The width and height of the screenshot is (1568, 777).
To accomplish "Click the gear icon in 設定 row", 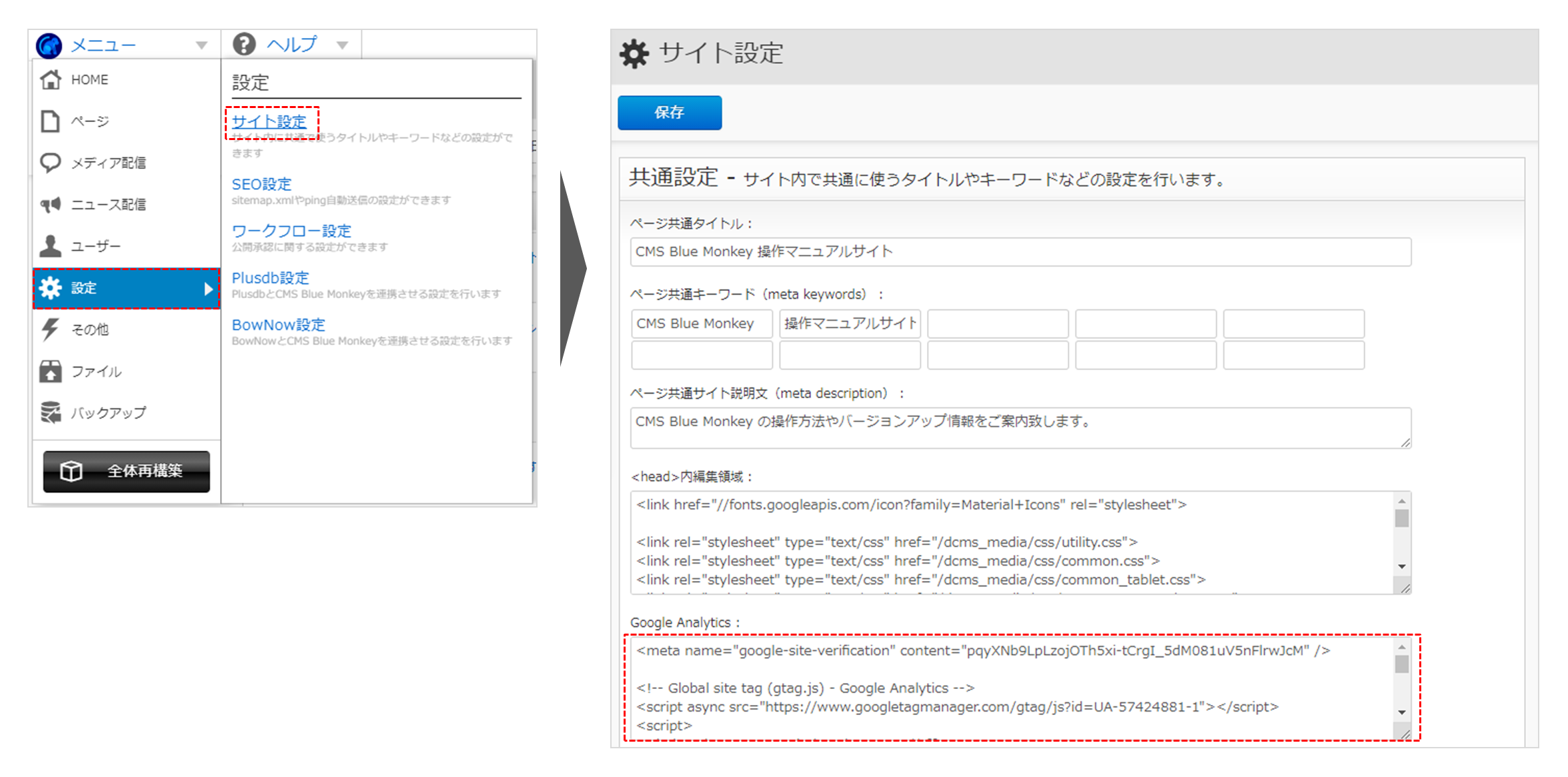I will [x=51, y=288].
